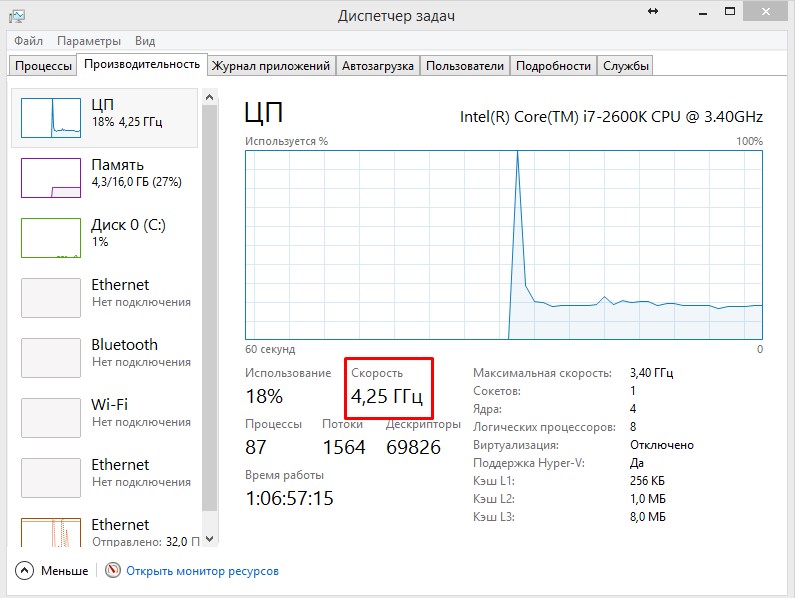The height and width of the screenshot is (598, 795).
Task: Switch to the Процессы tab
Action: point(43,66)
